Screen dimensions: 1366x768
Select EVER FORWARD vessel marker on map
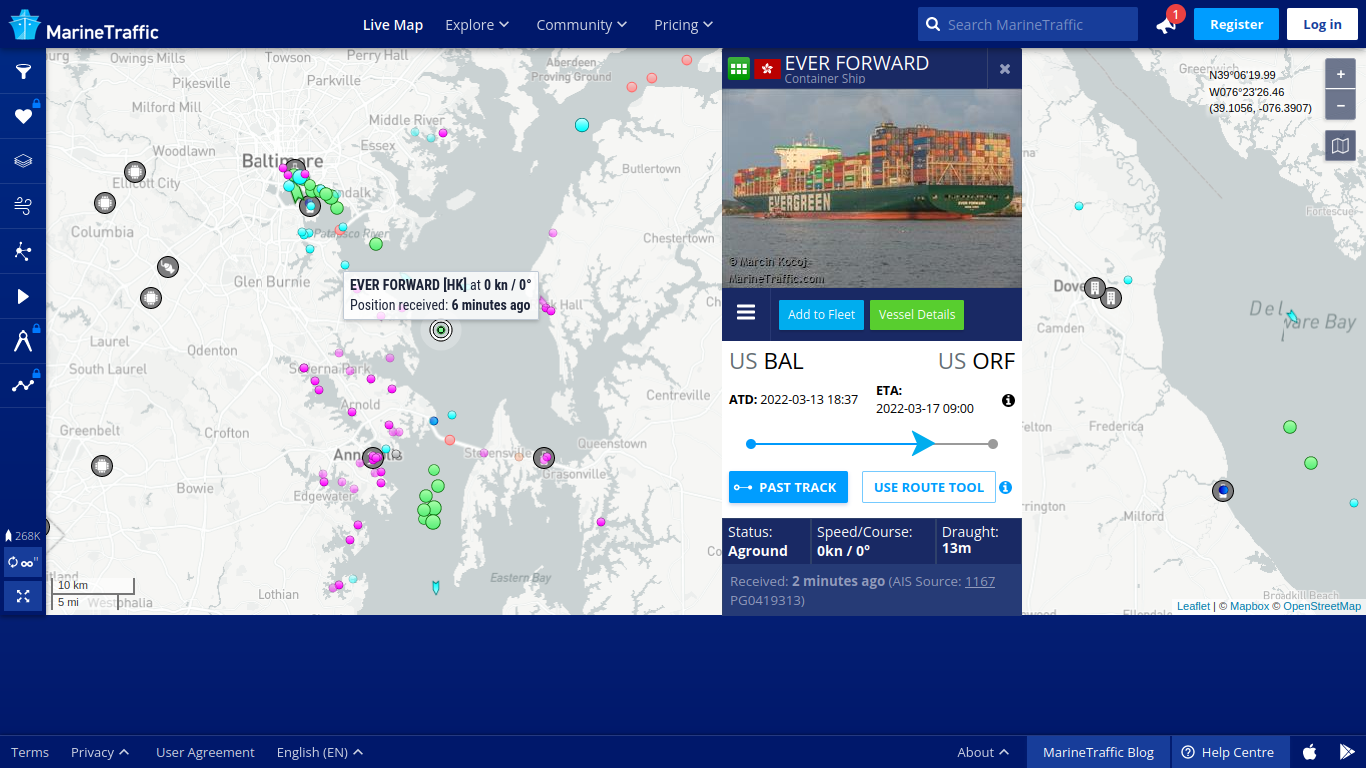tap(441, 330)
